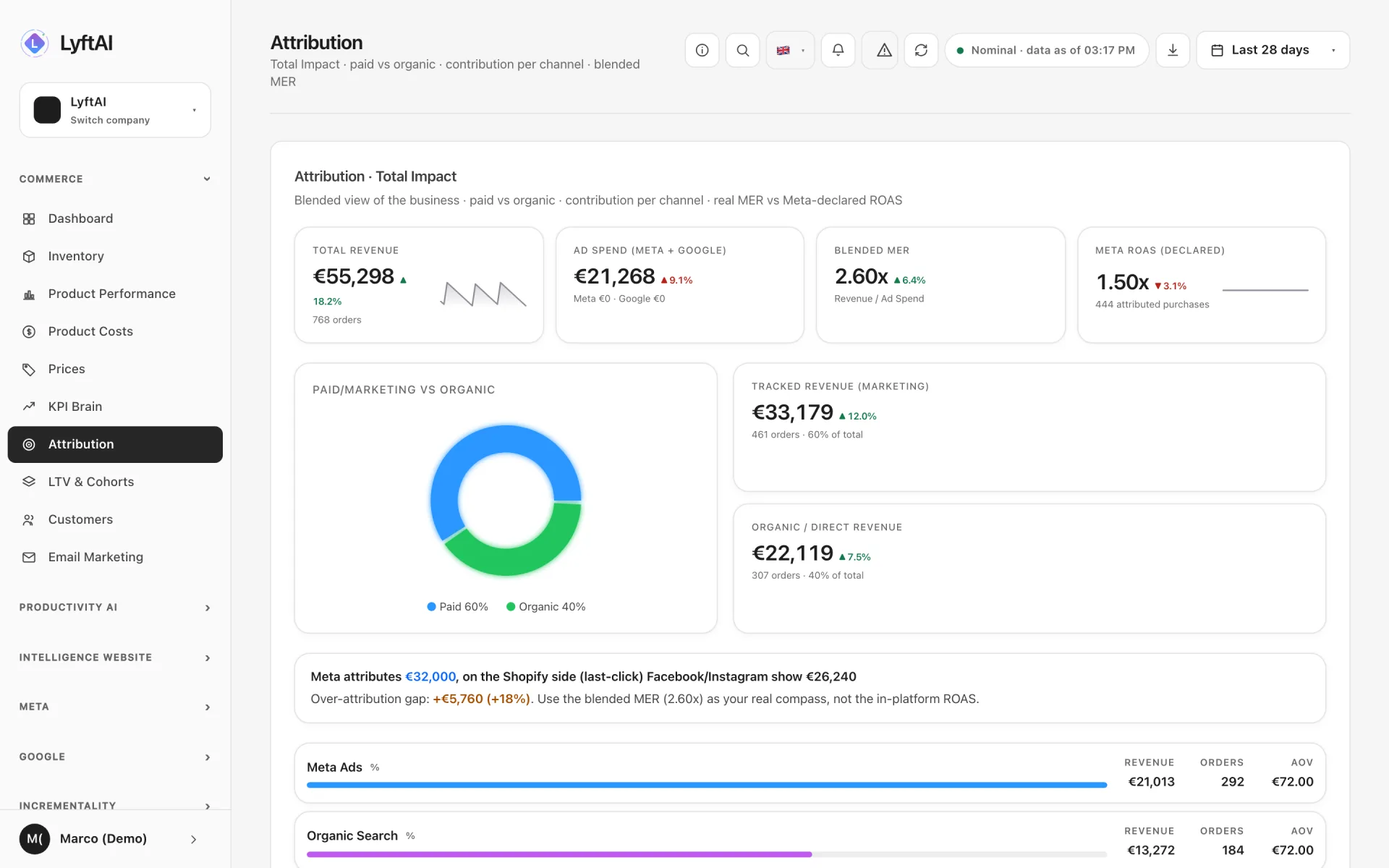Screen dimensions: 1389x868
Task: Click the LyftAI logo icon
Action: pos(34,43)
